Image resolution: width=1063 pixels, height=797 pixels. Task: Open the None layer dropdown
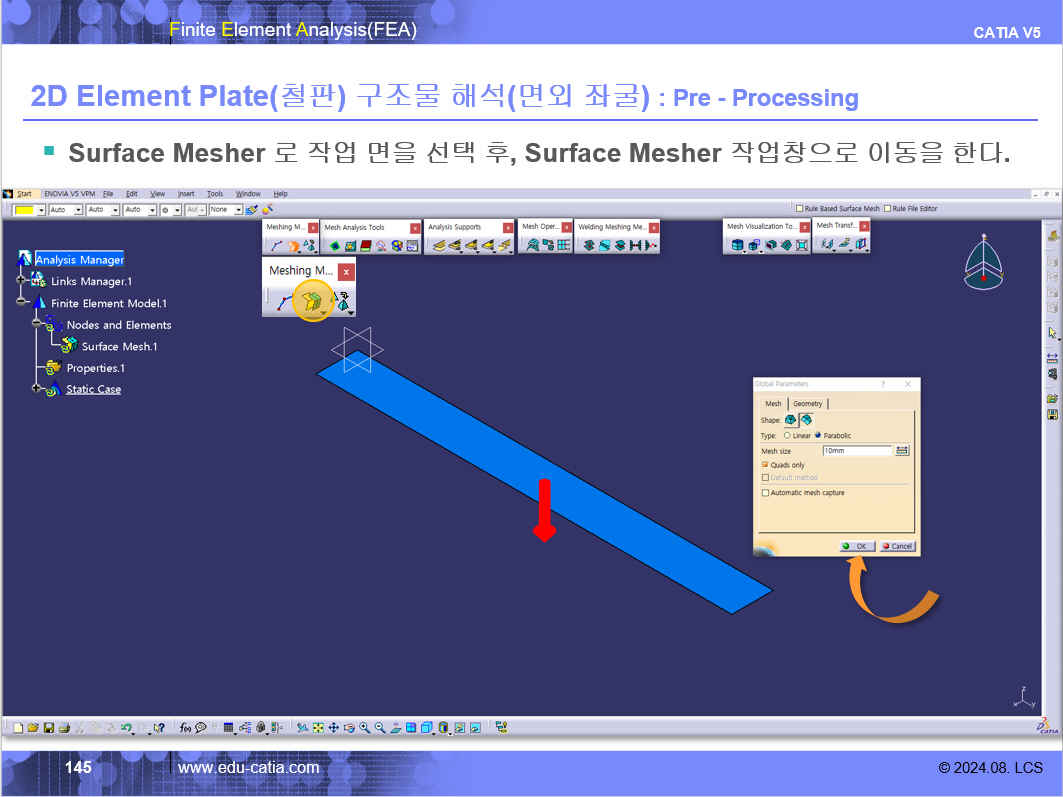click(x=238, y=210)
